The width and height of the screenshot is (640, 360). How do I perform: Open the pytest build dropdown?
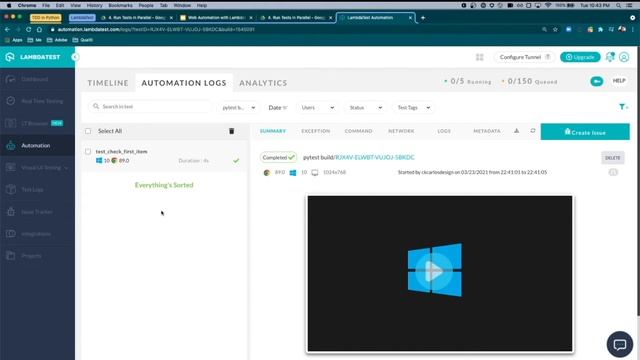pyautogui.click(x=238, y=107)
